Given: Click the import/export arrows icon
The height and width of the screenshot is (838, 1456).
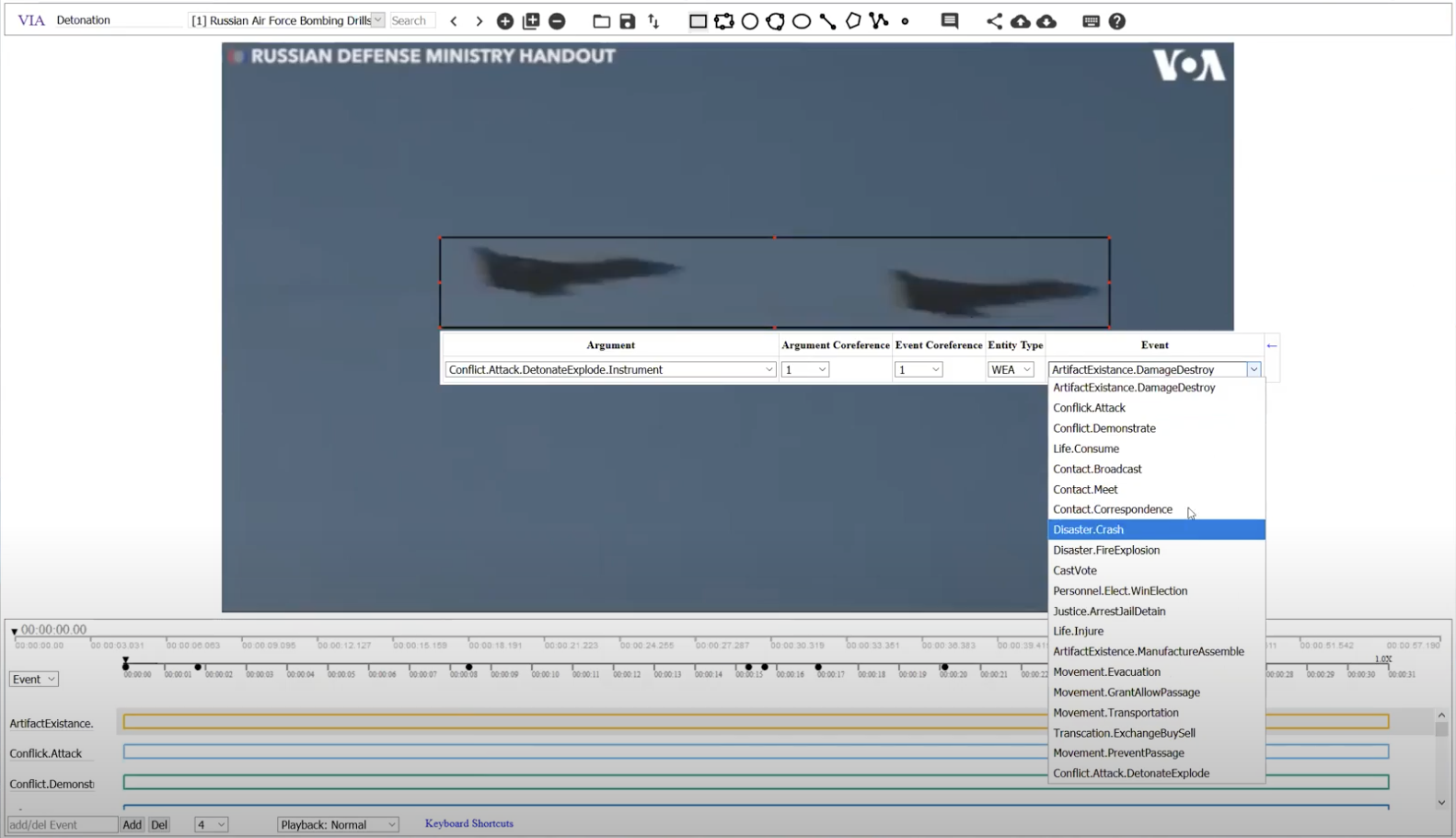Looking at the screenshot, I should tap(653, 21).
